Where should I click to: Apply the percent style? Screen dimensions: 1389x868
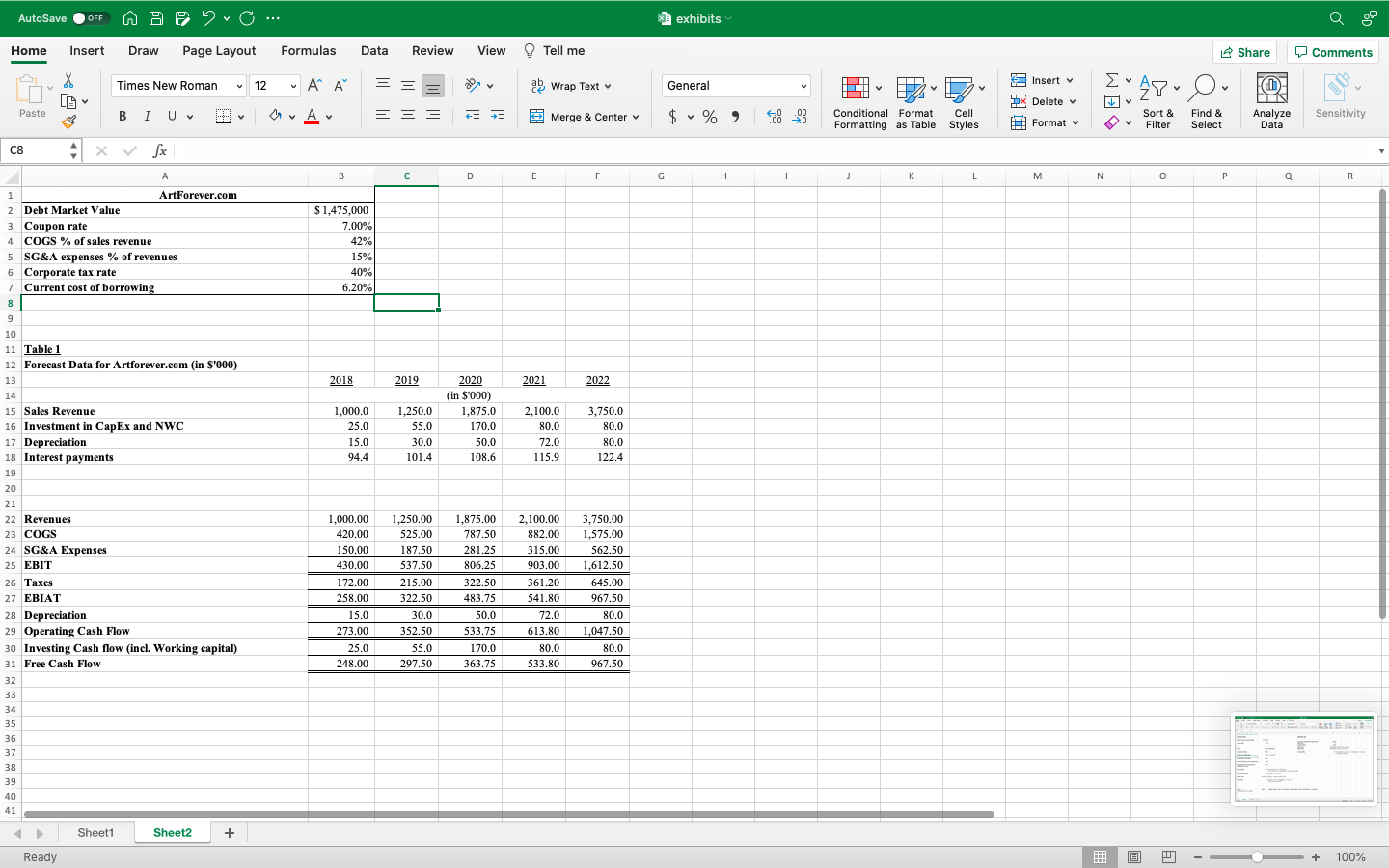(x=710, y=117)
